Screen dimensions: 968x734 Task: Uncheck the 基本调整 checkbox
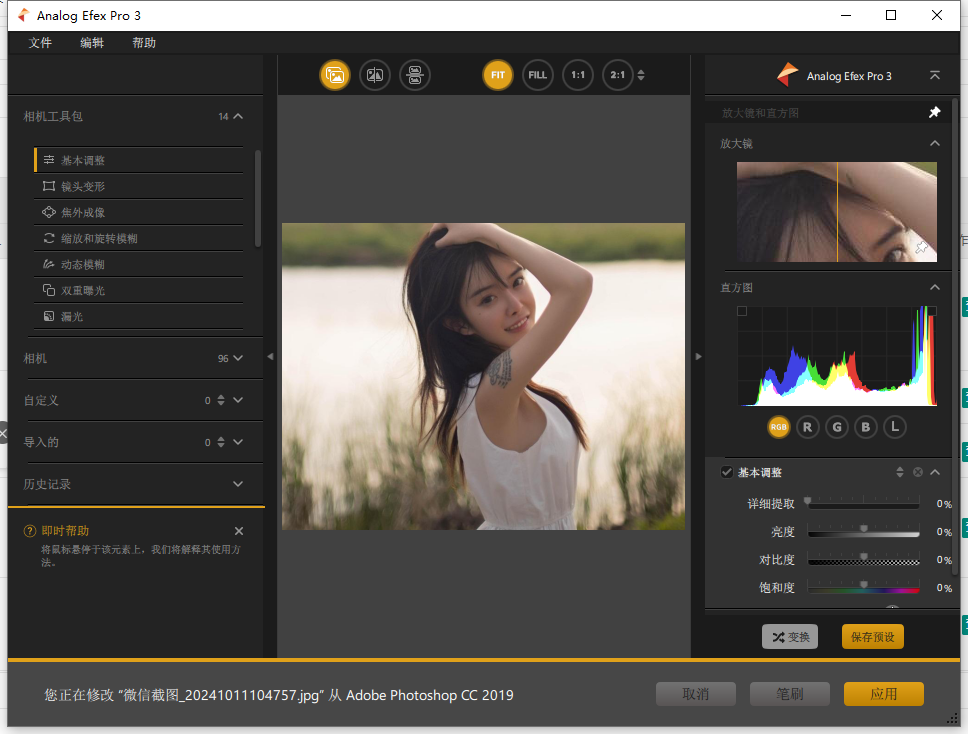727,472
